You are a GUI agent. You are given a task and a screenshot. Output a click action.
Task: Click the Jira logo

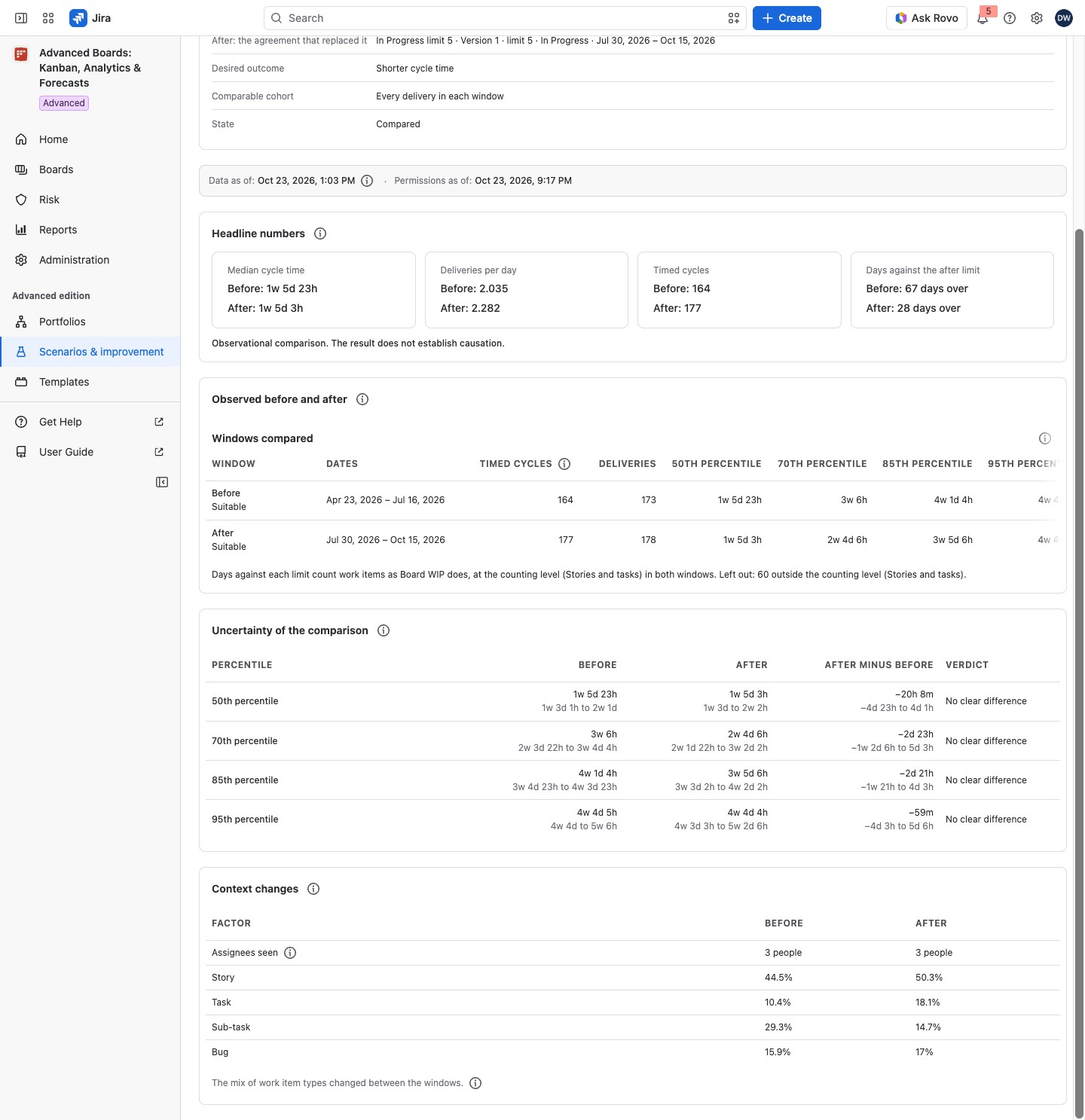coord(90,18)
